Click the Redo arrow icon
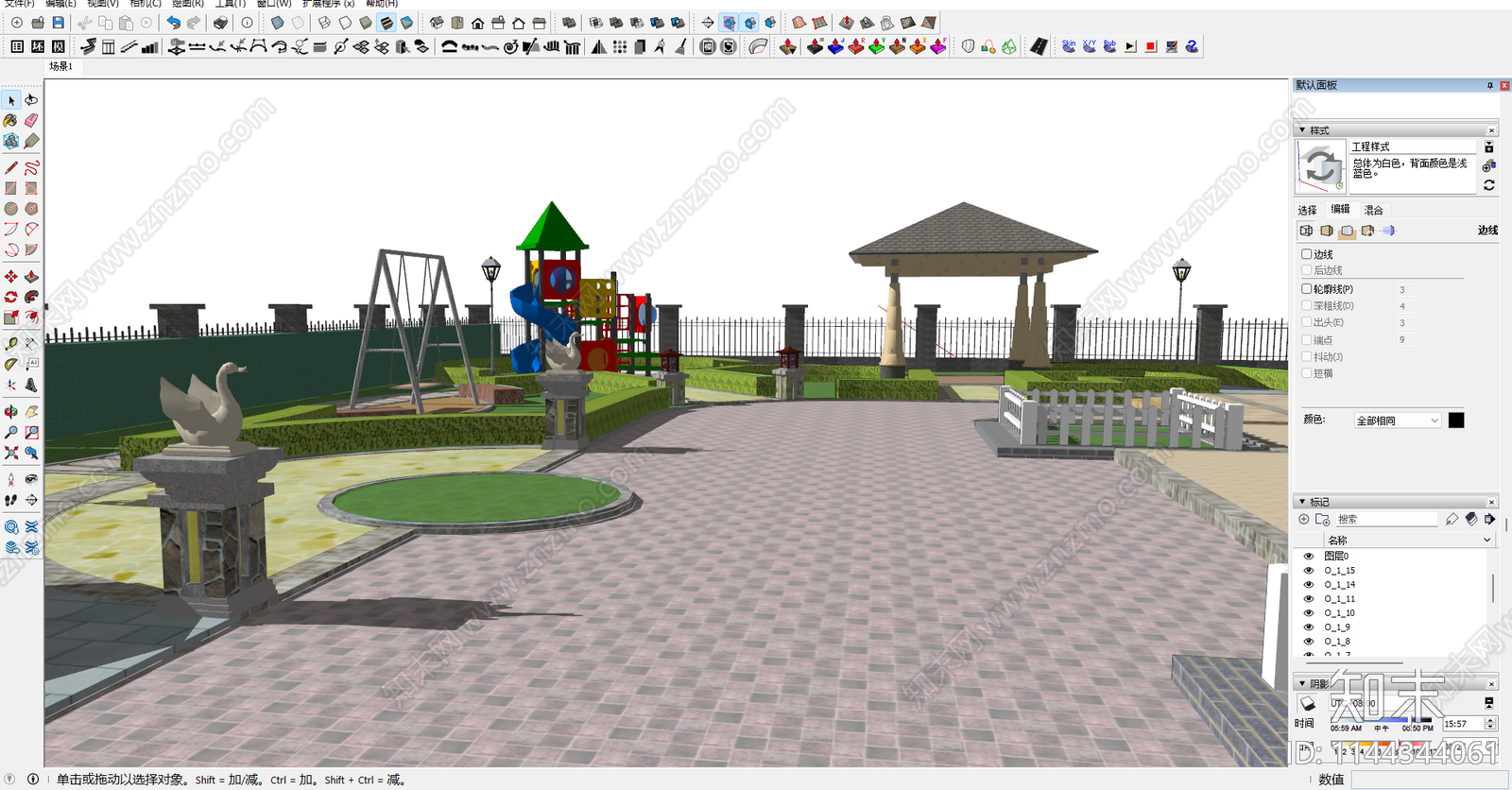This screenshot has width=1512, height=790. [x=194, y=23]
